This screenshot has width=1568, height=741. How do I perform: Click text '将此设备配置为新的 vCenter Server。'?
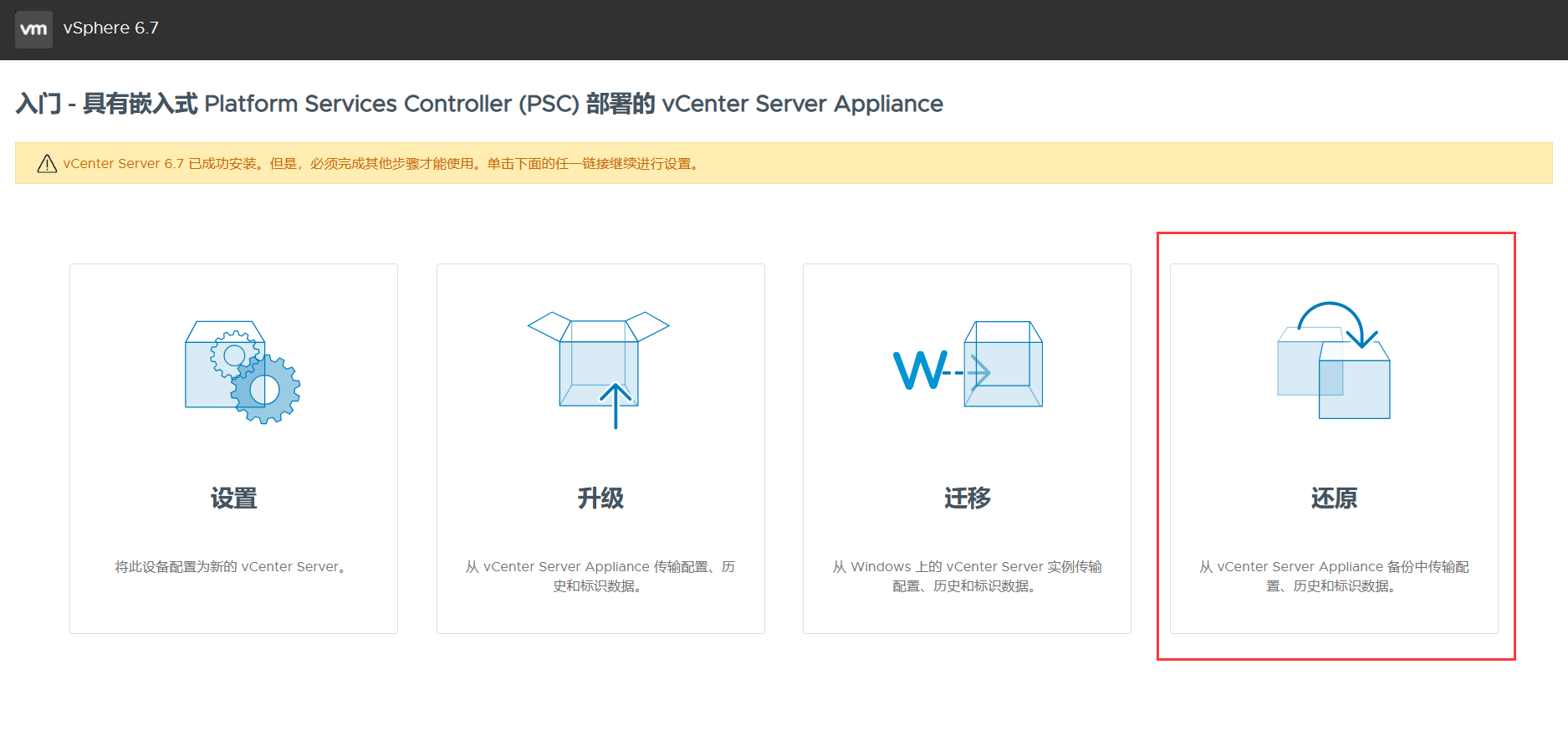pyautogui.click(x=233, y=567)
